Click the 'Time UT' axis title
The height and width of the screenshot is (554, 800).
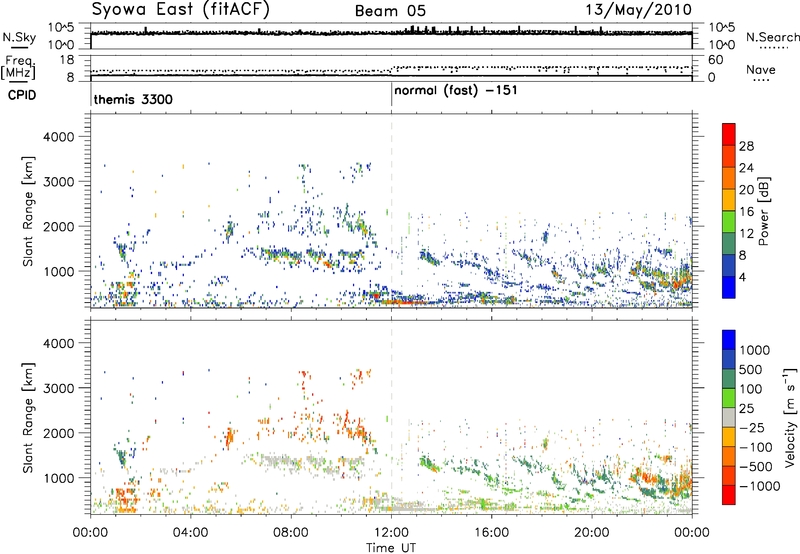[391, 548]
